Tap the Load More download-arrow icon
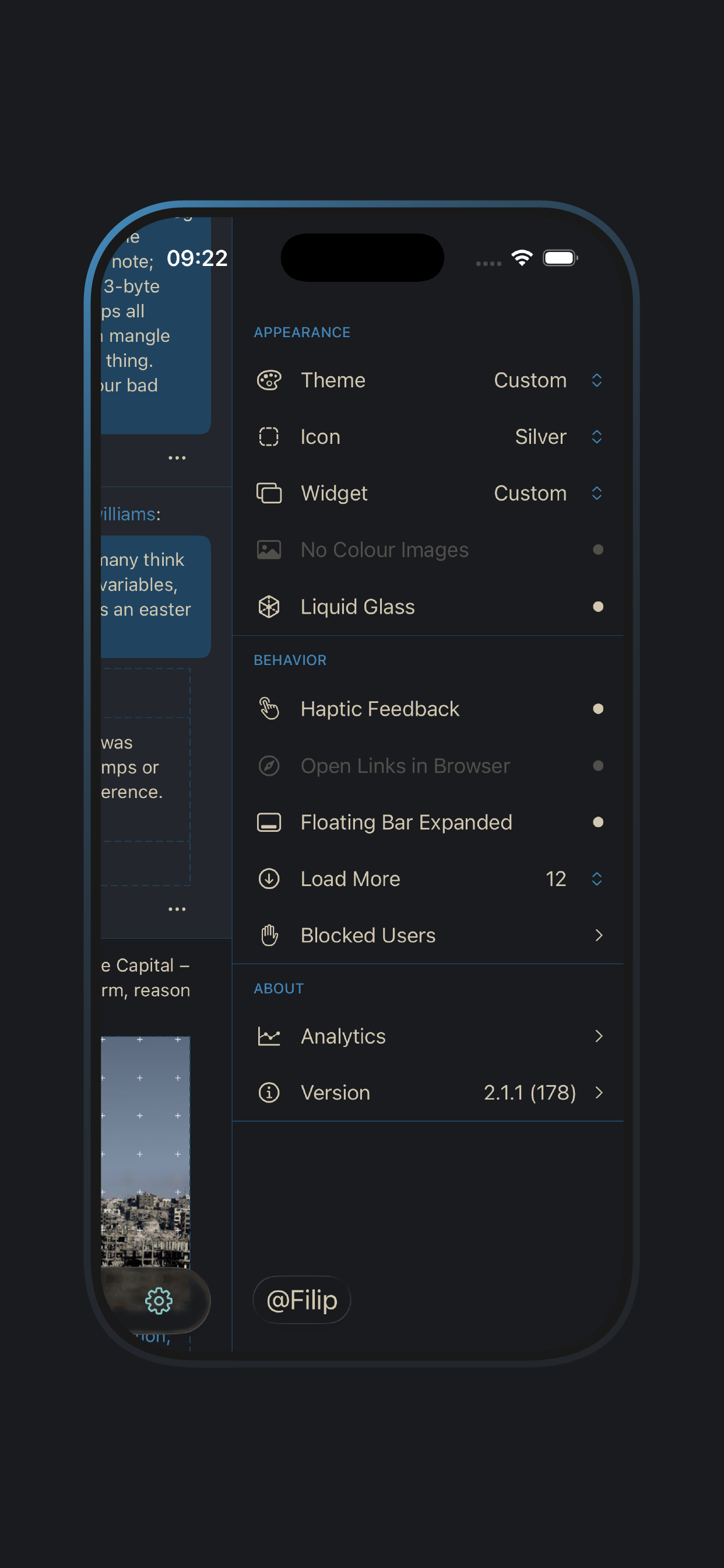 click(269, 879)
